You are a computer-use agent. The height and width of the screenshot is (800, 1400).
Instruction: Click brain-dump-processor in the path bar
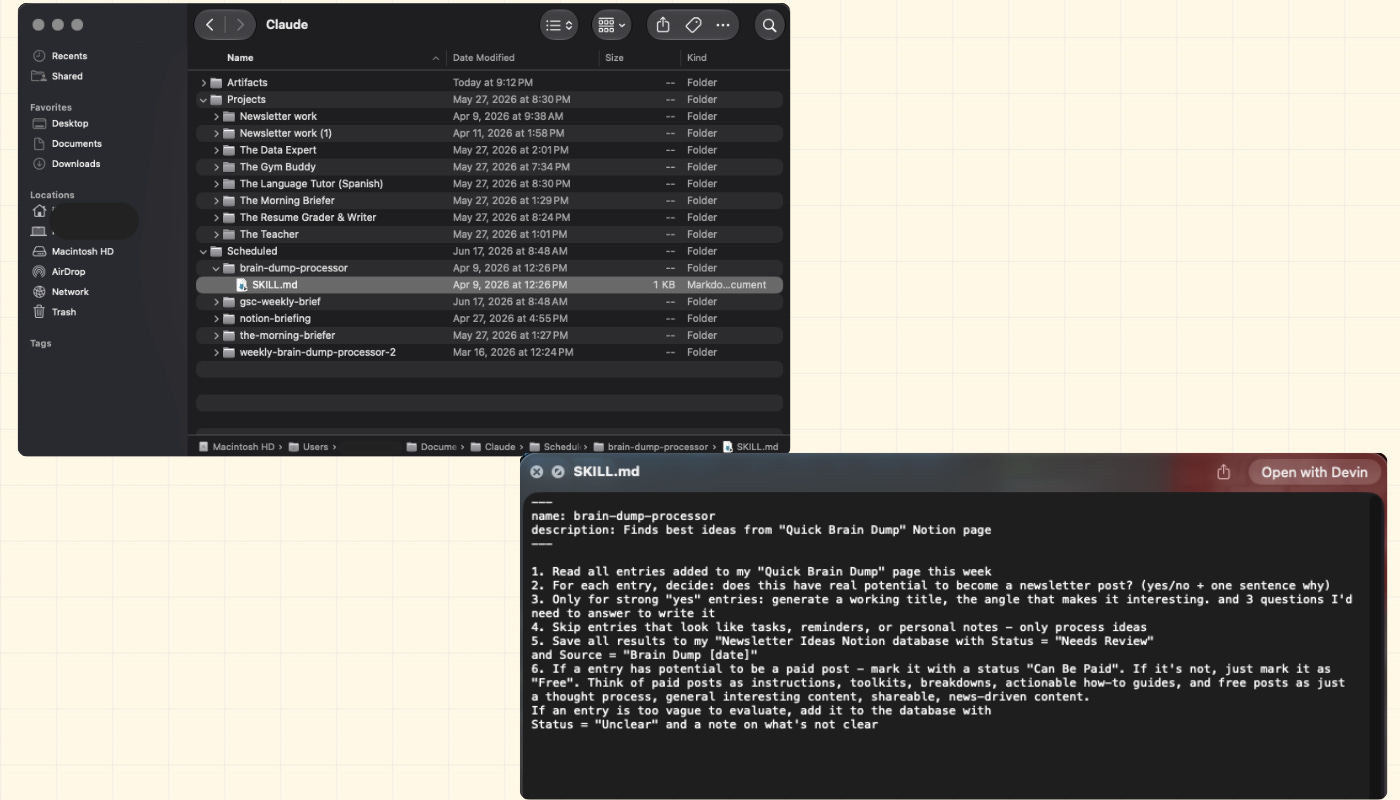click(651, 447)
